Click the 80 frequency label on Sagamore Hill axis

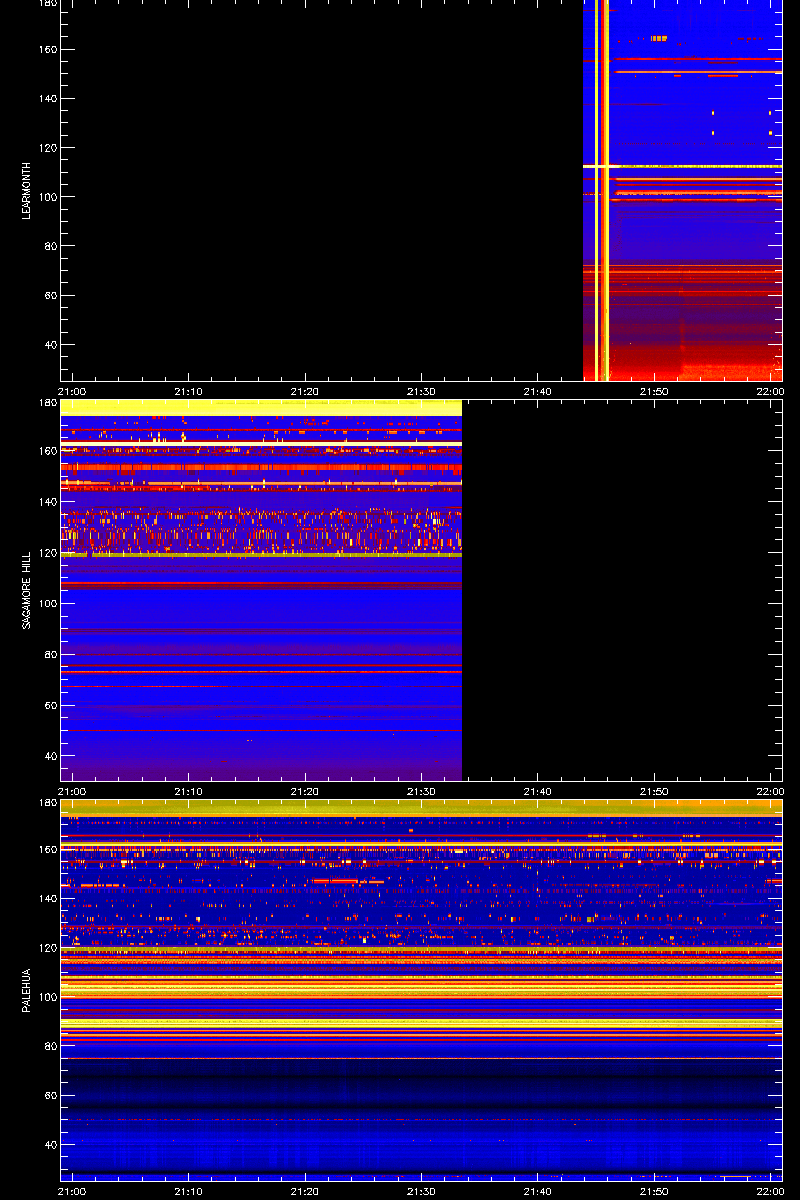coord(52,655)
